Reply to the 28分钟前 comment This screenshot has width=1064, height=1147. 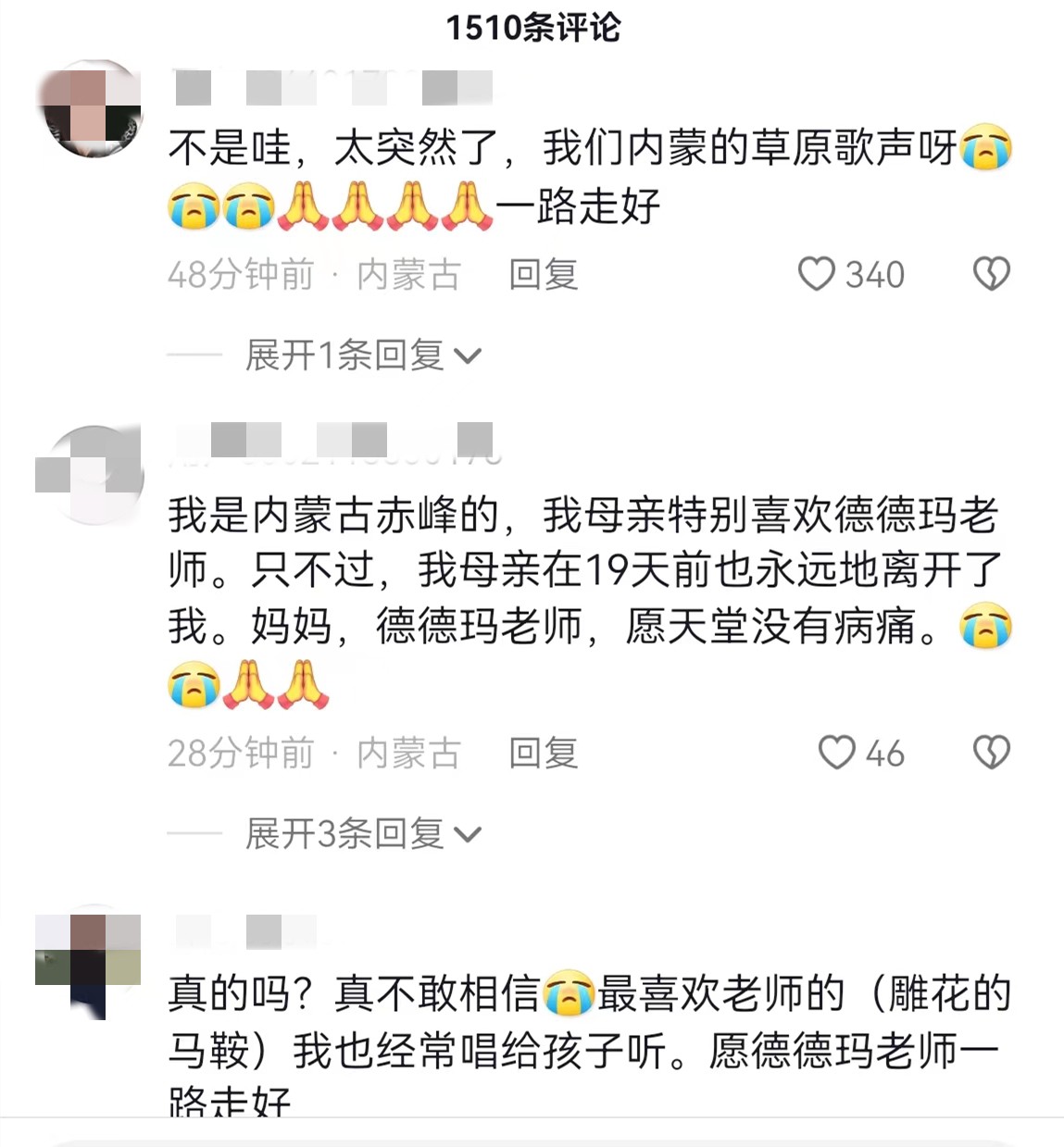(543, 753)
